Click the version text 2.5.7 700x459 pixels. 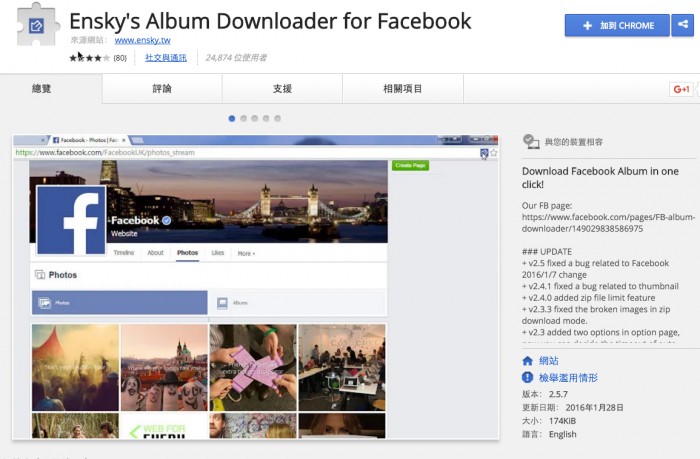click(x=558, y=394)
